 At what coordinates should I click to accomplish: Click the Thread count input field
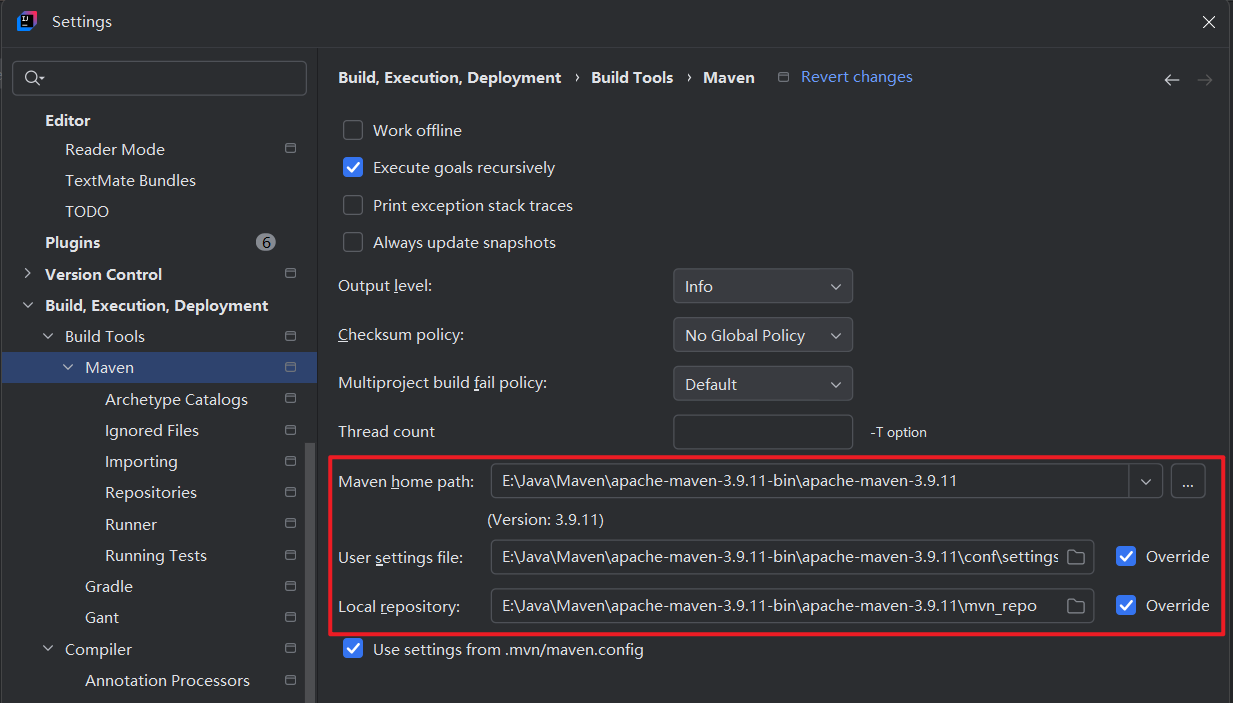point(763,432)
